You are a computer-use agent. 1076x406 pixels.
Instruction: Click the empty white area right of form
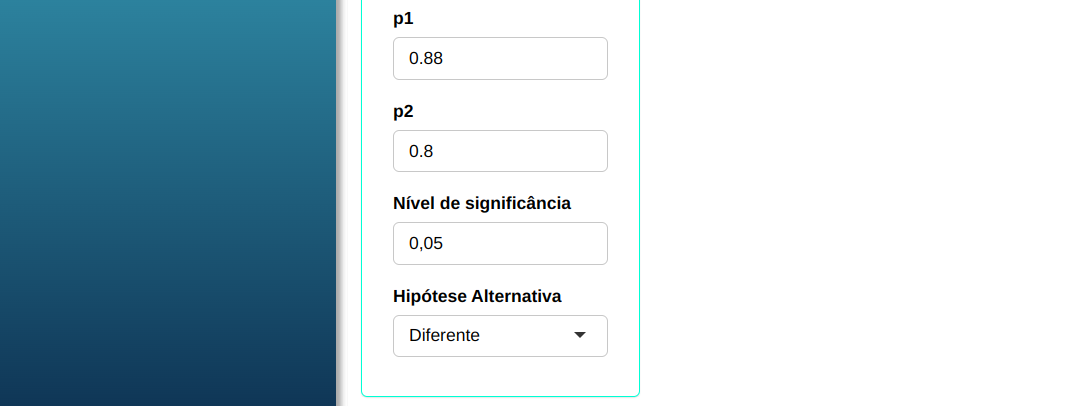pyautogui.click(x=850, y=200)
